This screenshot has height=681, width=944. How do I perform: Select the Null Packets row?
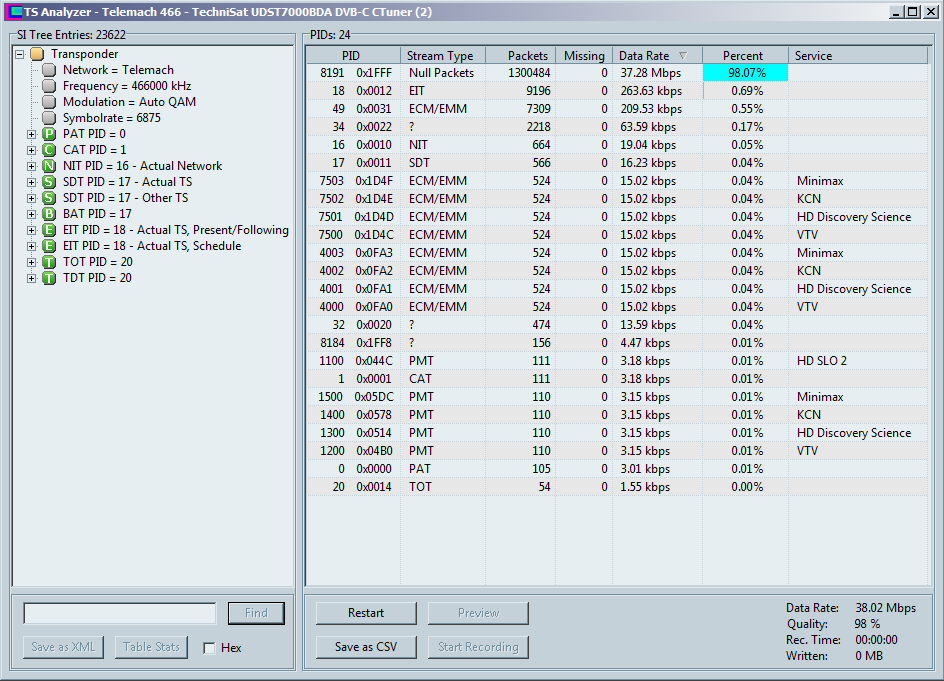coord(617,73)
